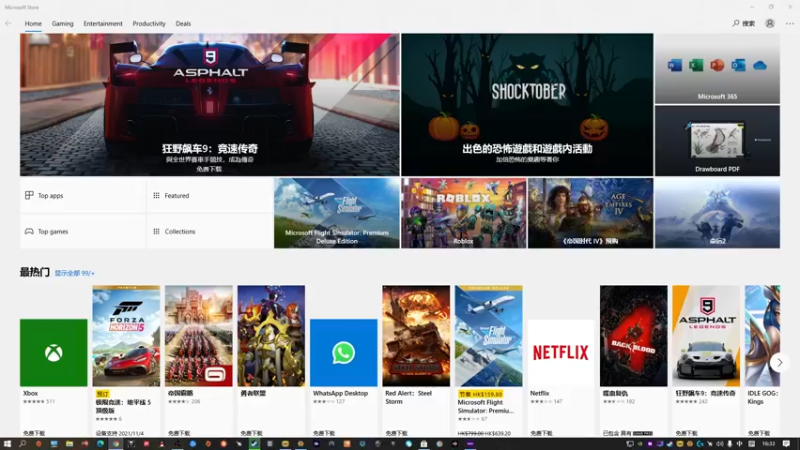Open the Entertainment tab

pos(103,23)
